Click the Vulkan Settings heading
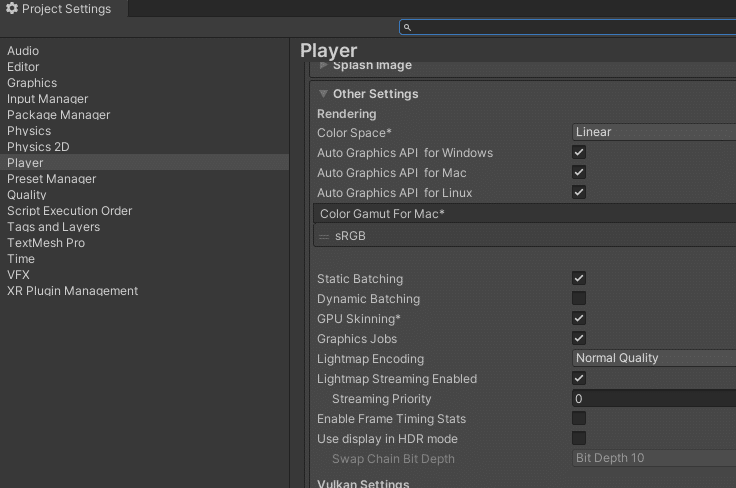Screen dimensions: 736x488 coord(363,483)
